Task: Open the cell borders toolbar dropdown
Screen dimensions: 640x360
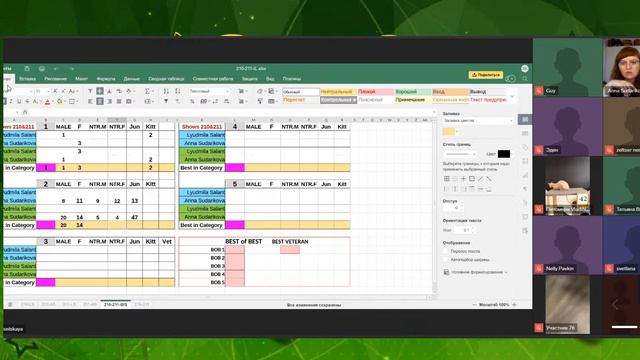Action: [x=73, y=101]
